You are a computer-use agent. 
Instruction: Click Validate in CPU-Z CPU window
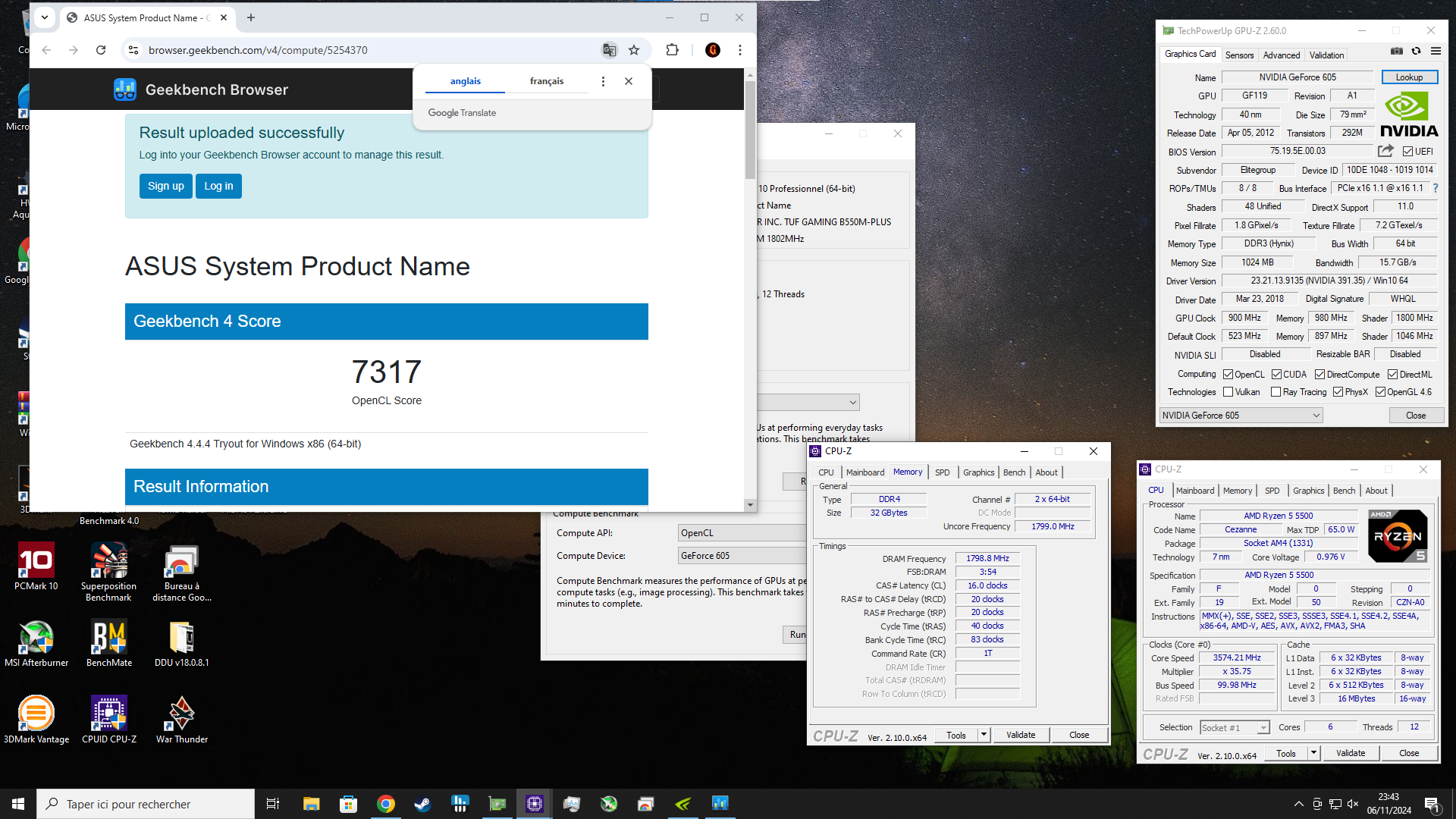click(1351, 753)
